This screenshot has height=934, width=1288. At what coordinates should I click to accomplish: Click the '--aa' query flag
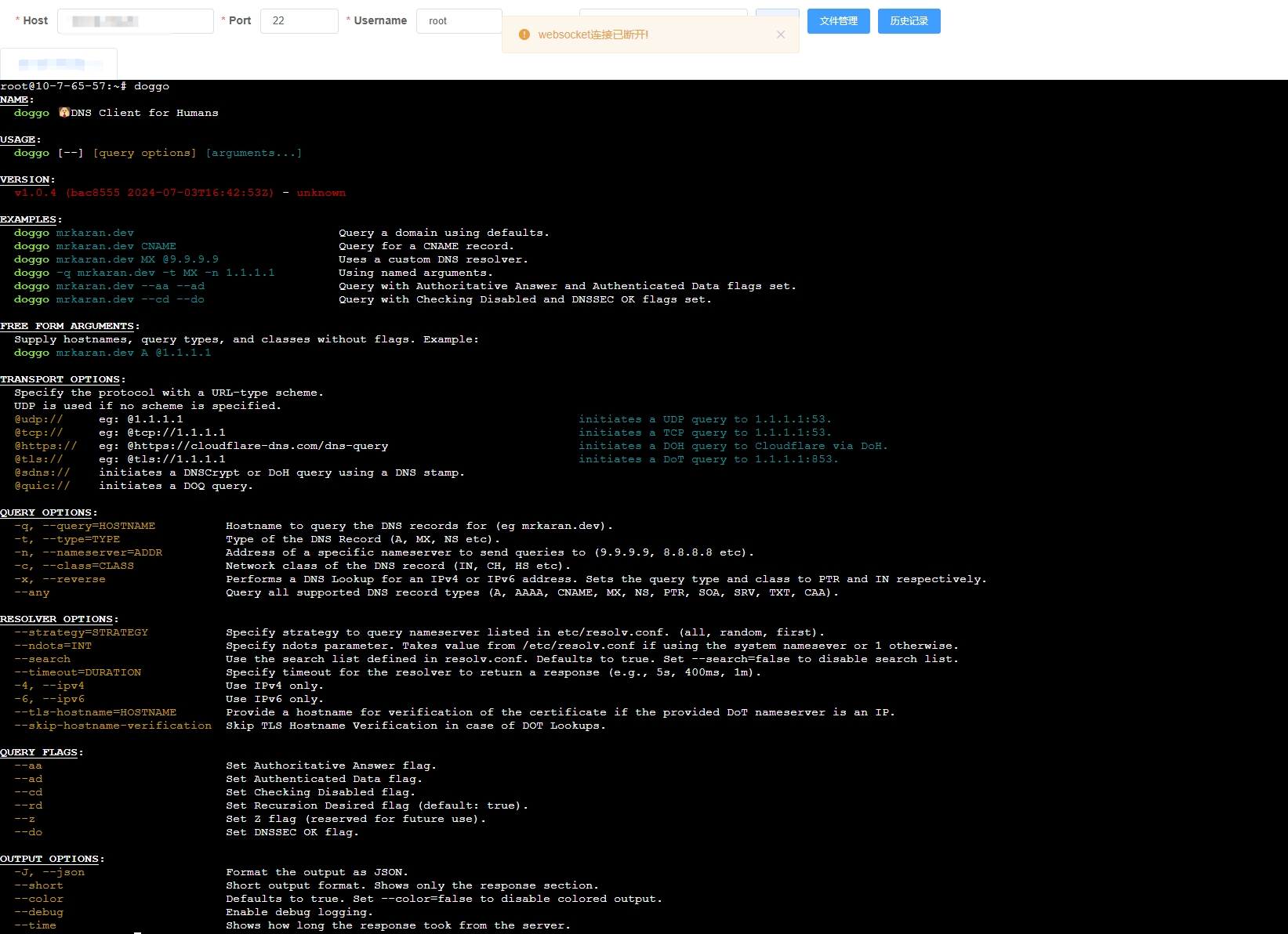[x=28, y=766]
